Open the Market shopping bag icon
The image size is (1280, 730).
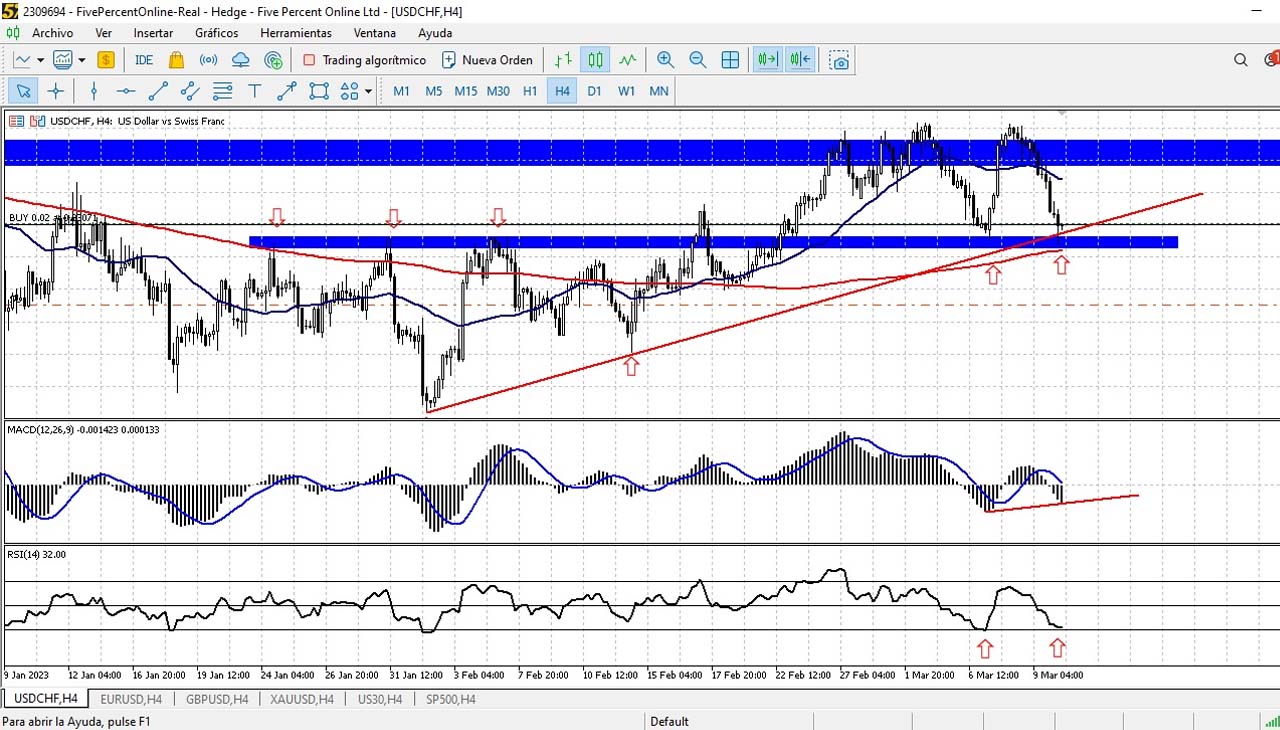tap(176, 60)
